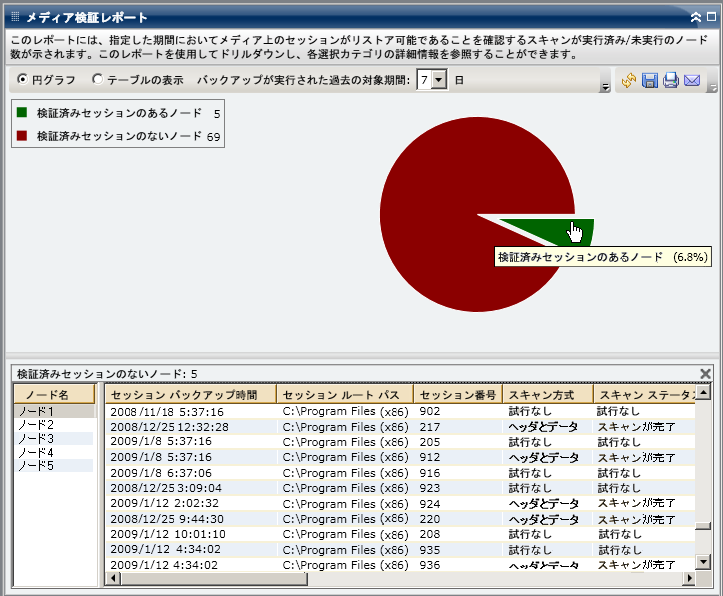
Task: Click the print report icon
Action: pyautogui.click(x=671, y=80)
